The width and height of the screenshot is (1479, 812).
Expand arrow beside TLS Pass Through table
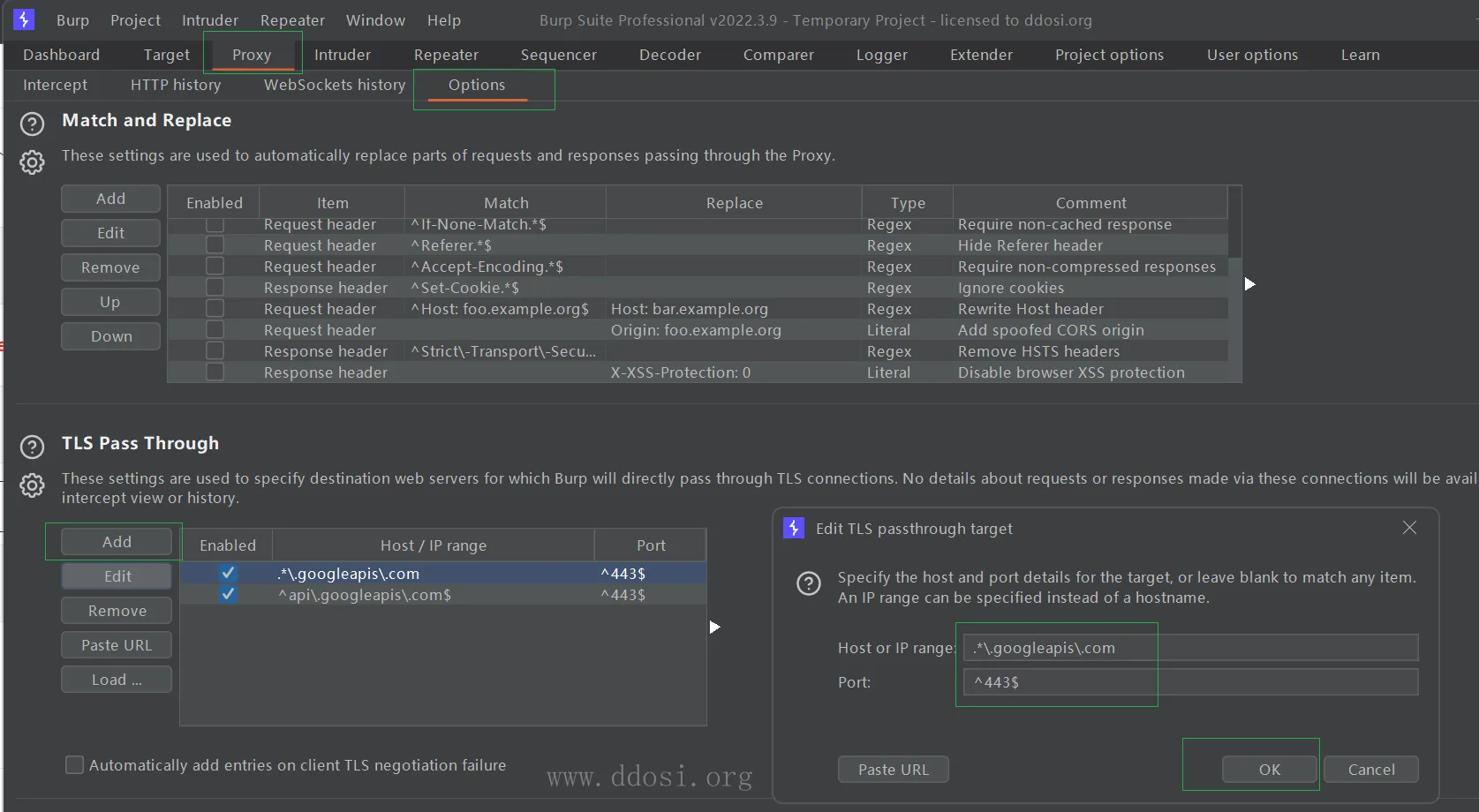pos(714,627)
